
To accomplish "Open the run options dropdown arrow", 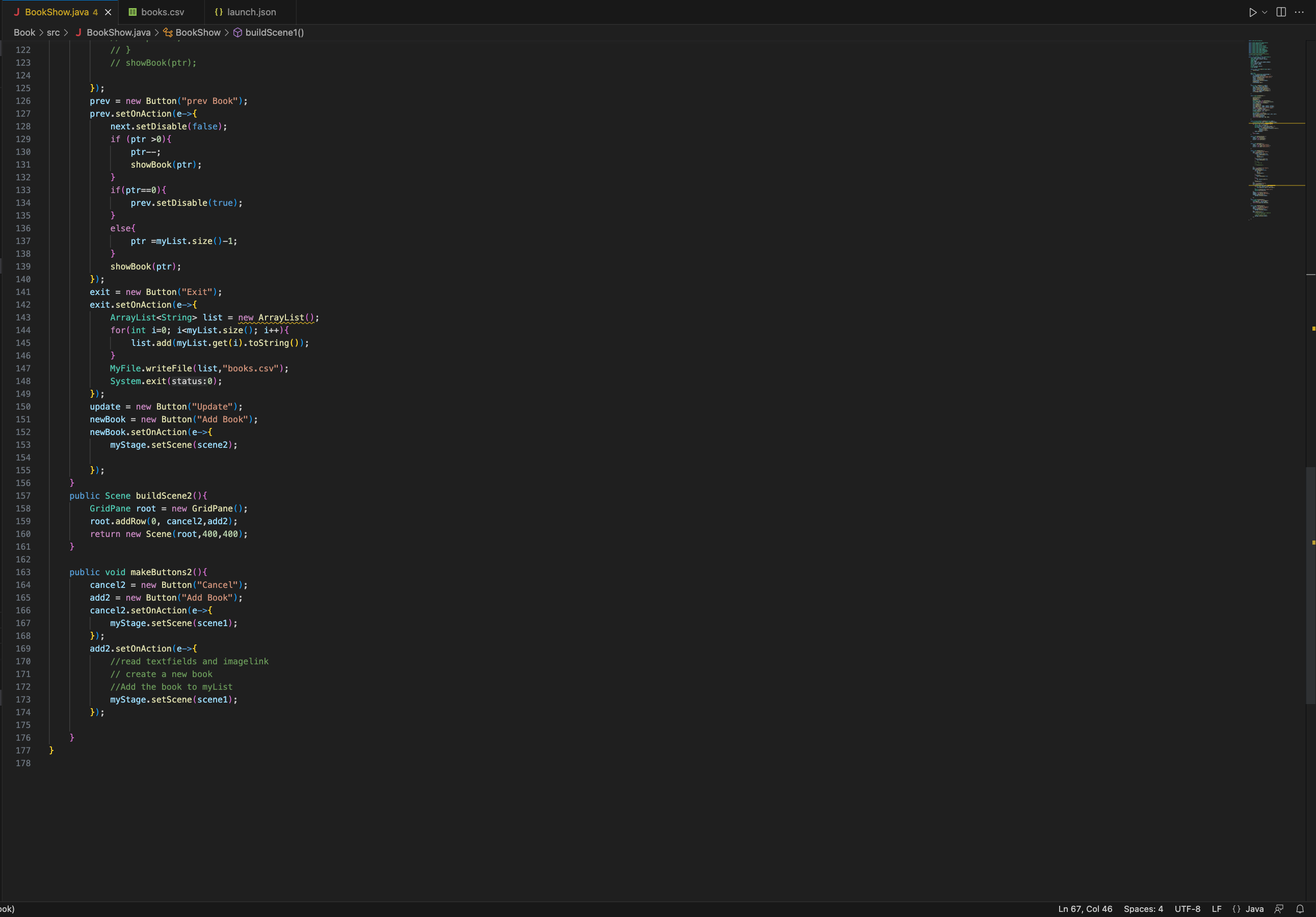I will 1265,12.
